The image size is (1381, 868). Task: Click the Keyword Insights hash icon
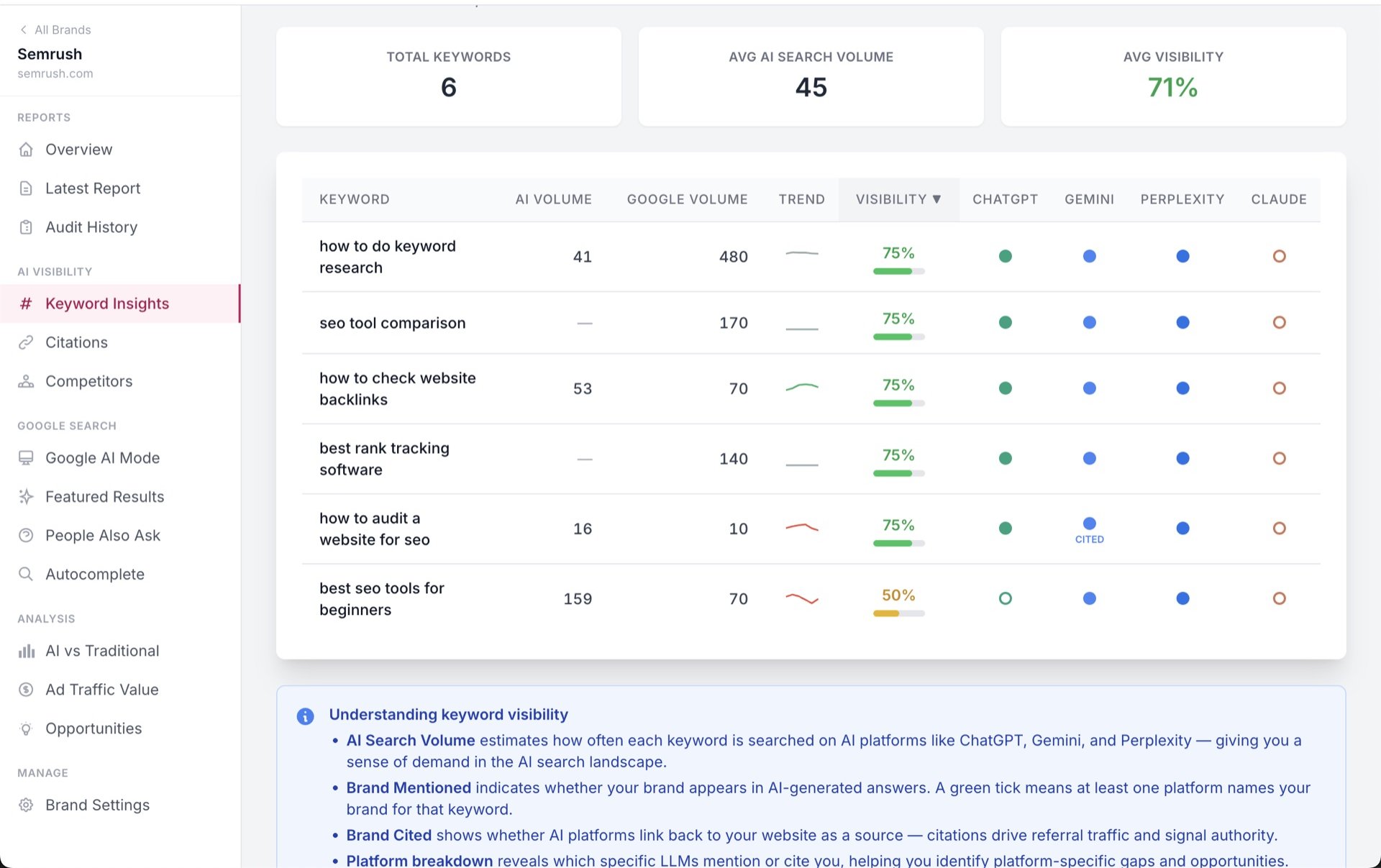point(26,303)
